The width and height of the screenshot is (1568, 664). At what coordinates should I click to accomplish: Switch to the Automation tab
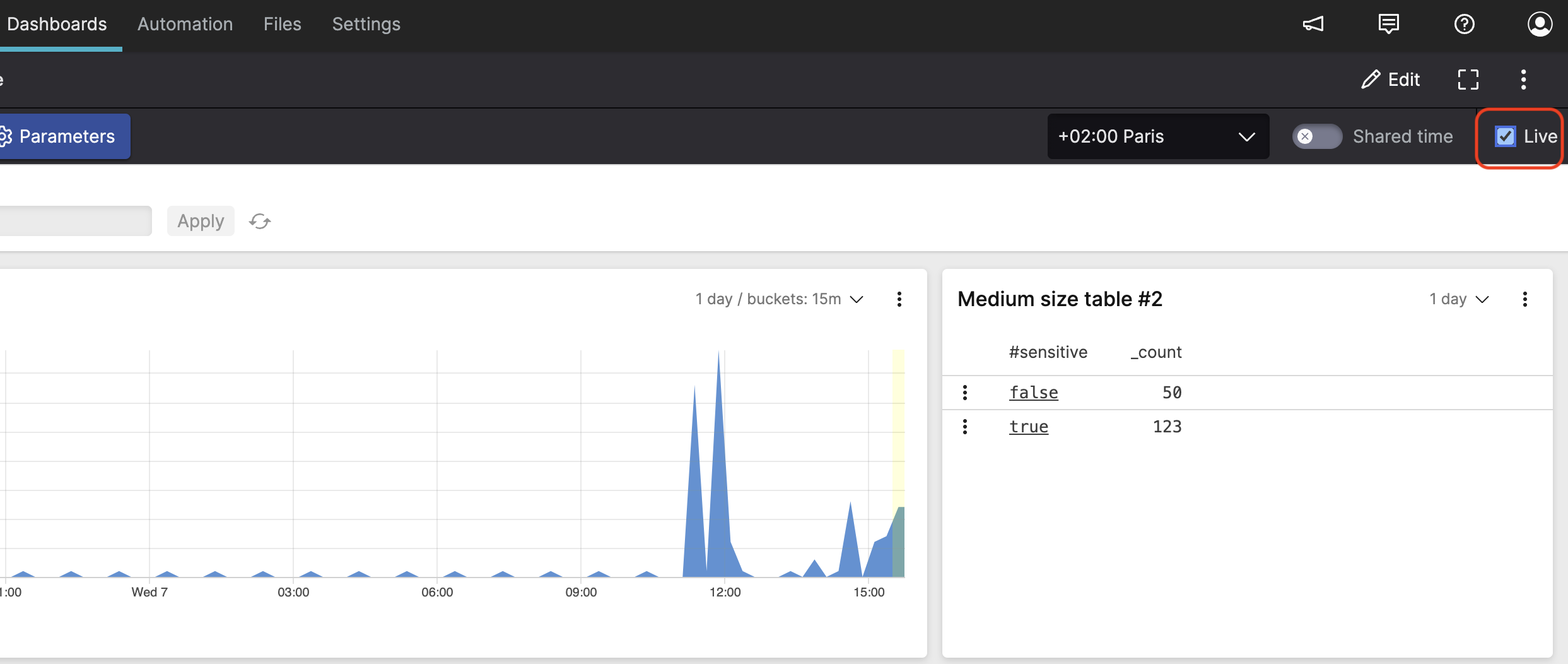pyautogui.click(x=185, y=24)
